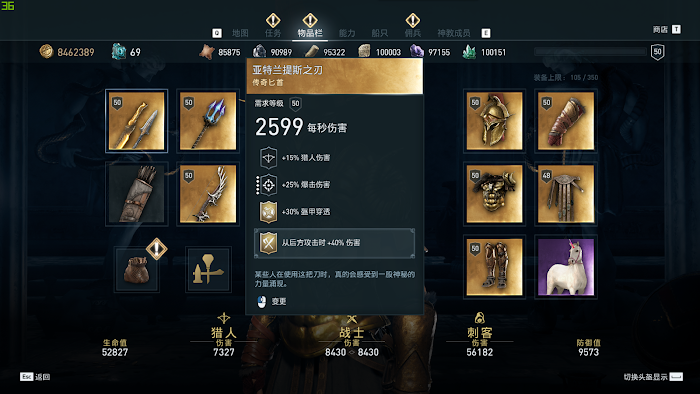Click the quiver arrows slot
The height and width of the screenshot is (394, 700).
coord(137,194)
